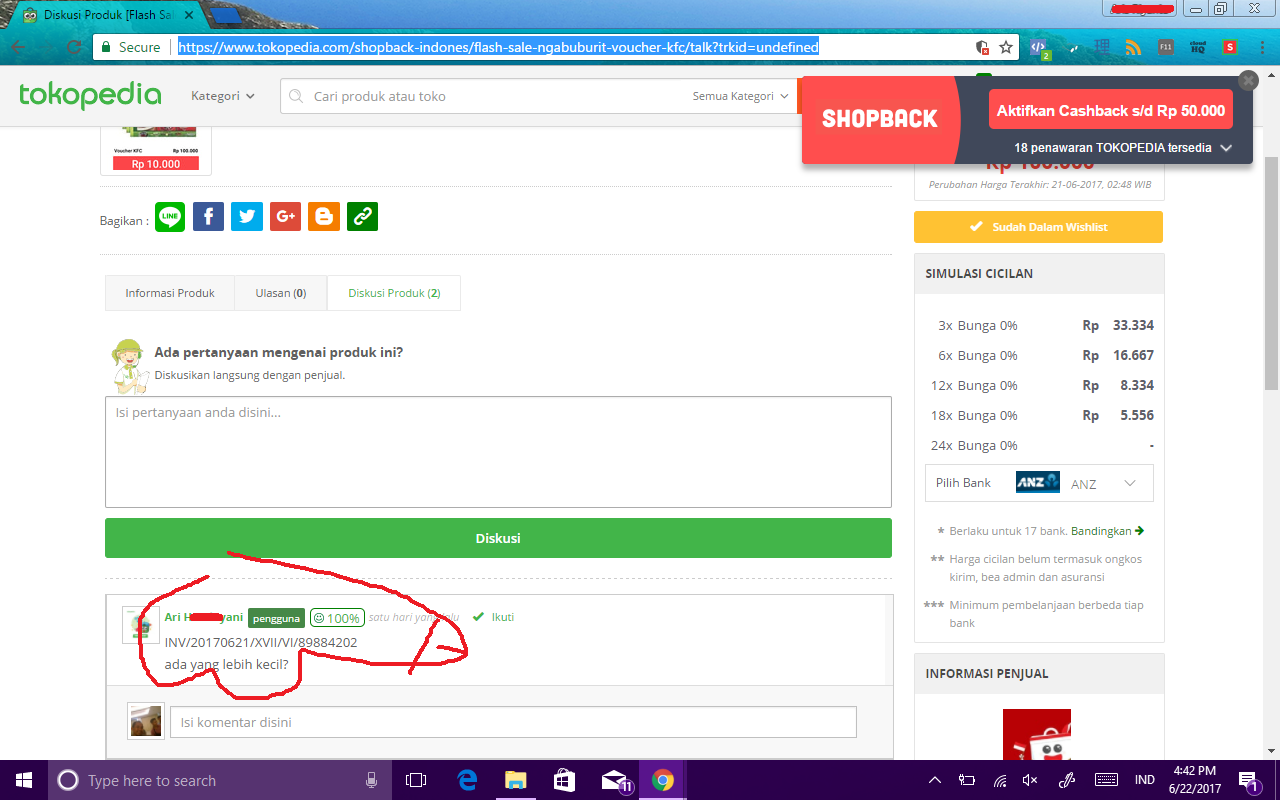Click the seller ShopBack logo thumbnail
Image resolution: width=1280 pixels, height=800 pixels.
(x=1037, y=734)
